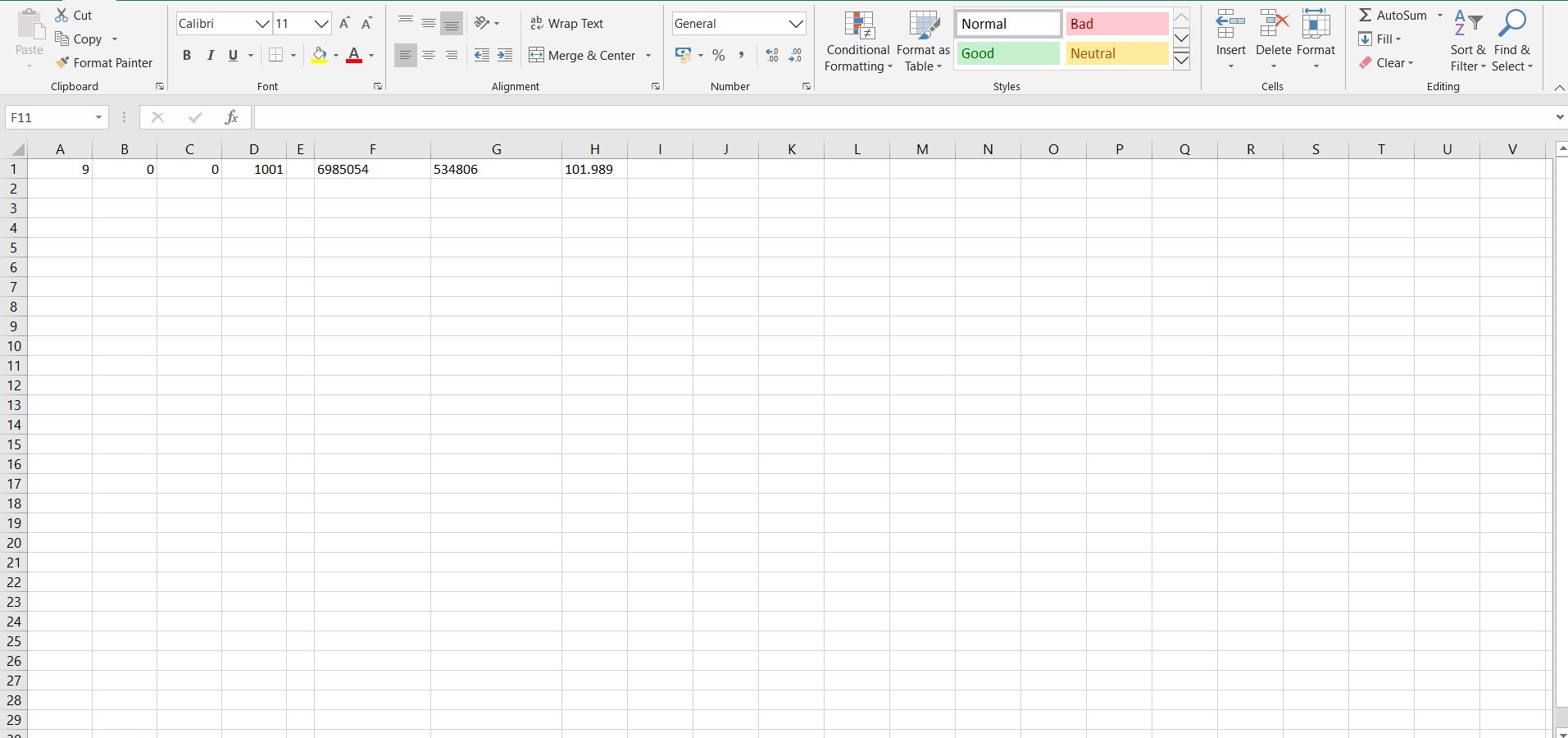1568x738 pixels.
Task: Click the Increase Font Size icon
Action: click(x=343, y=23)
